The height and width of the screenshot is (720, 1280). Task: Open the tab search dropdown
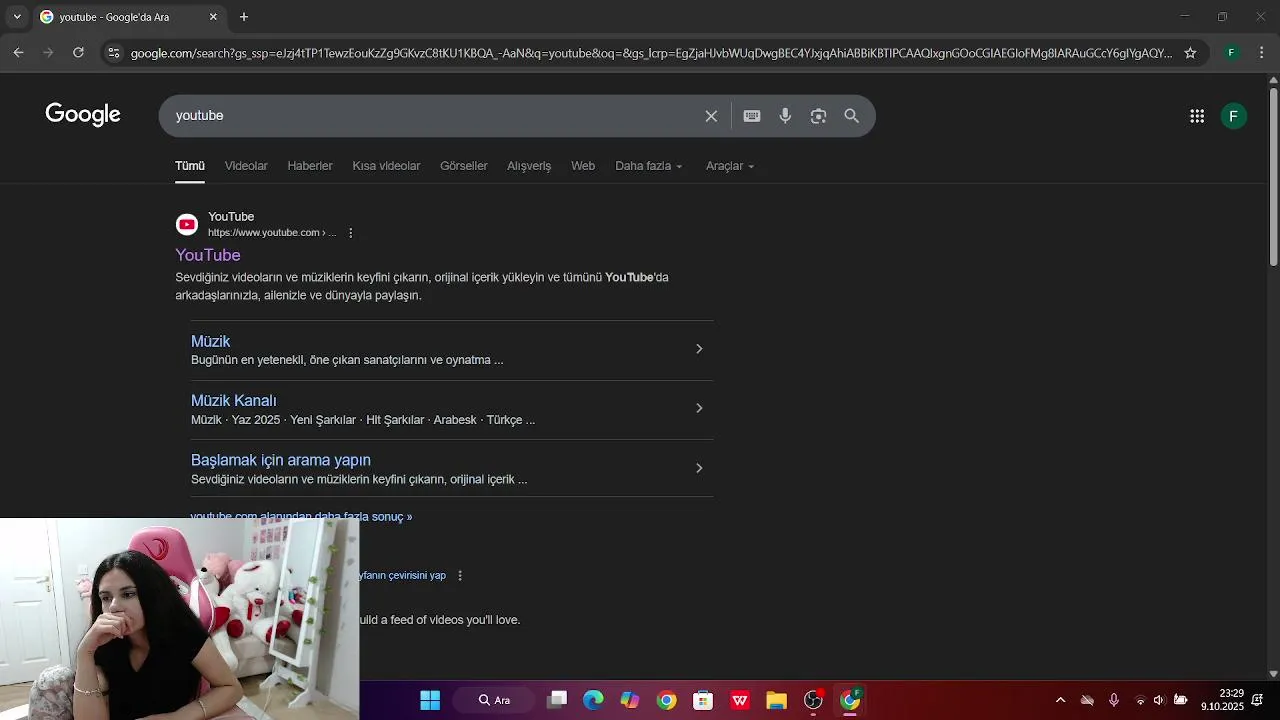coord(17,17)
